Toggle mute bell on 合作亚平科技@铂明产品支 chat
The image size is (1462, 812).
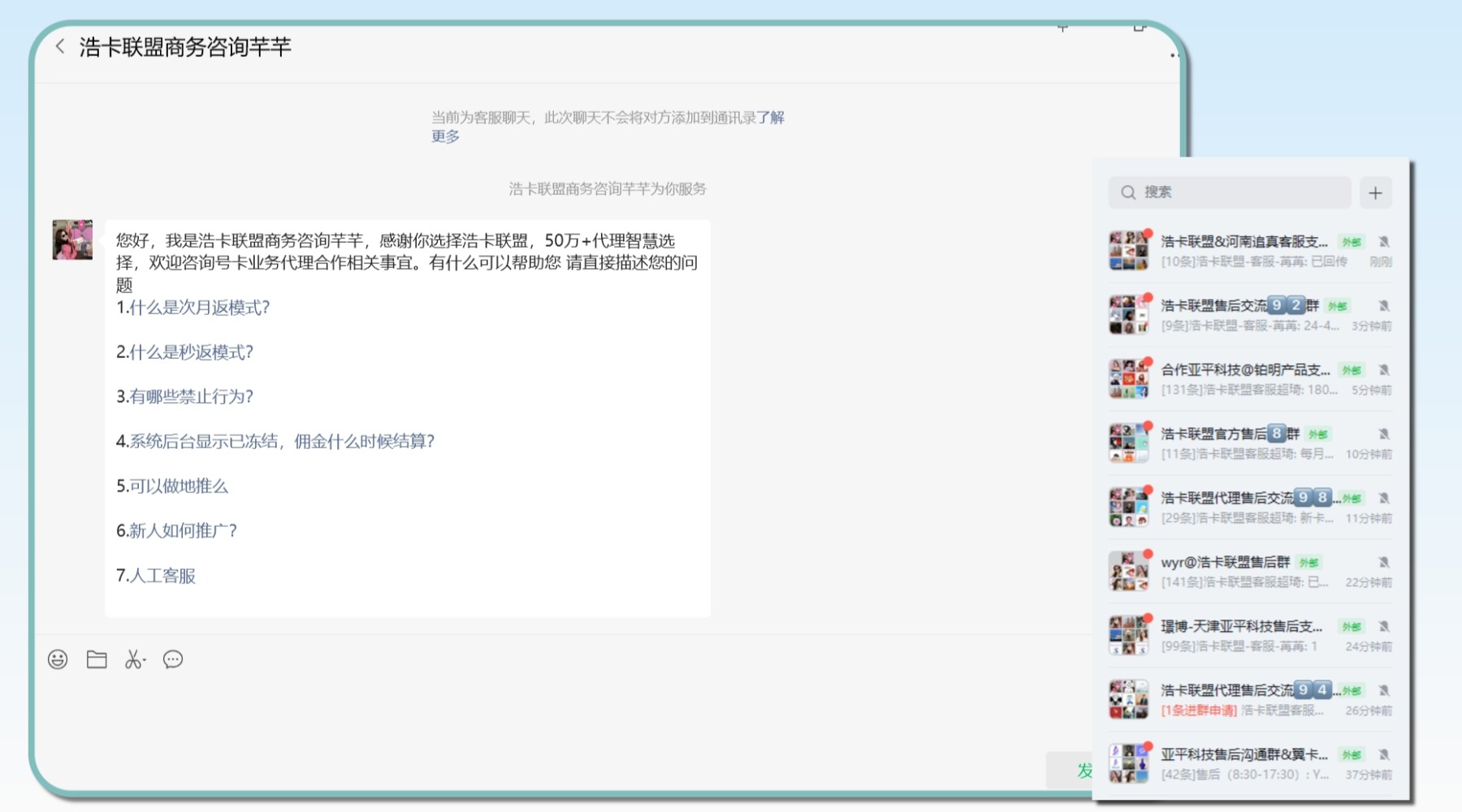point(1384,370)
